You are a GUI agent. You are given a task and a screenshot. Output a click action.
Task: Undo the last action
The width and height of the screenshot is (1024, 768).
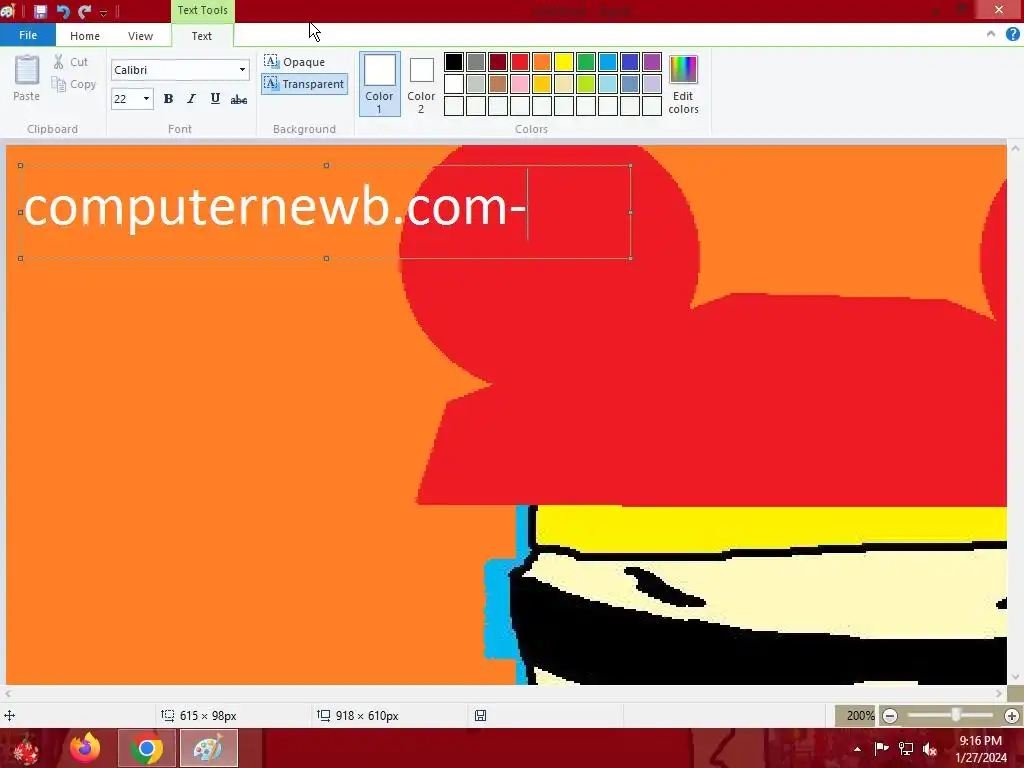[x=63, y=11]
